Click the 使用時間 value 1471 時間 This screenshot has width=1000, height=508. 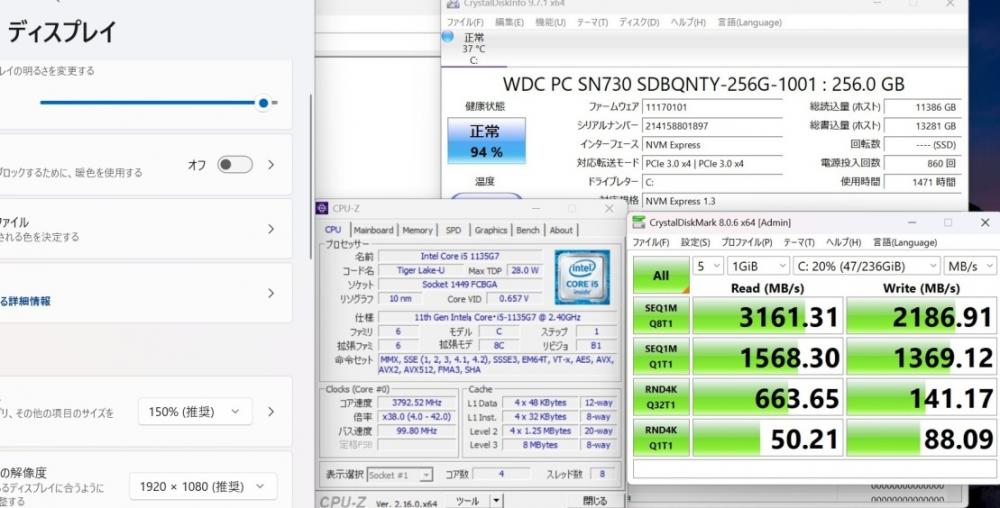click(922, 182)
